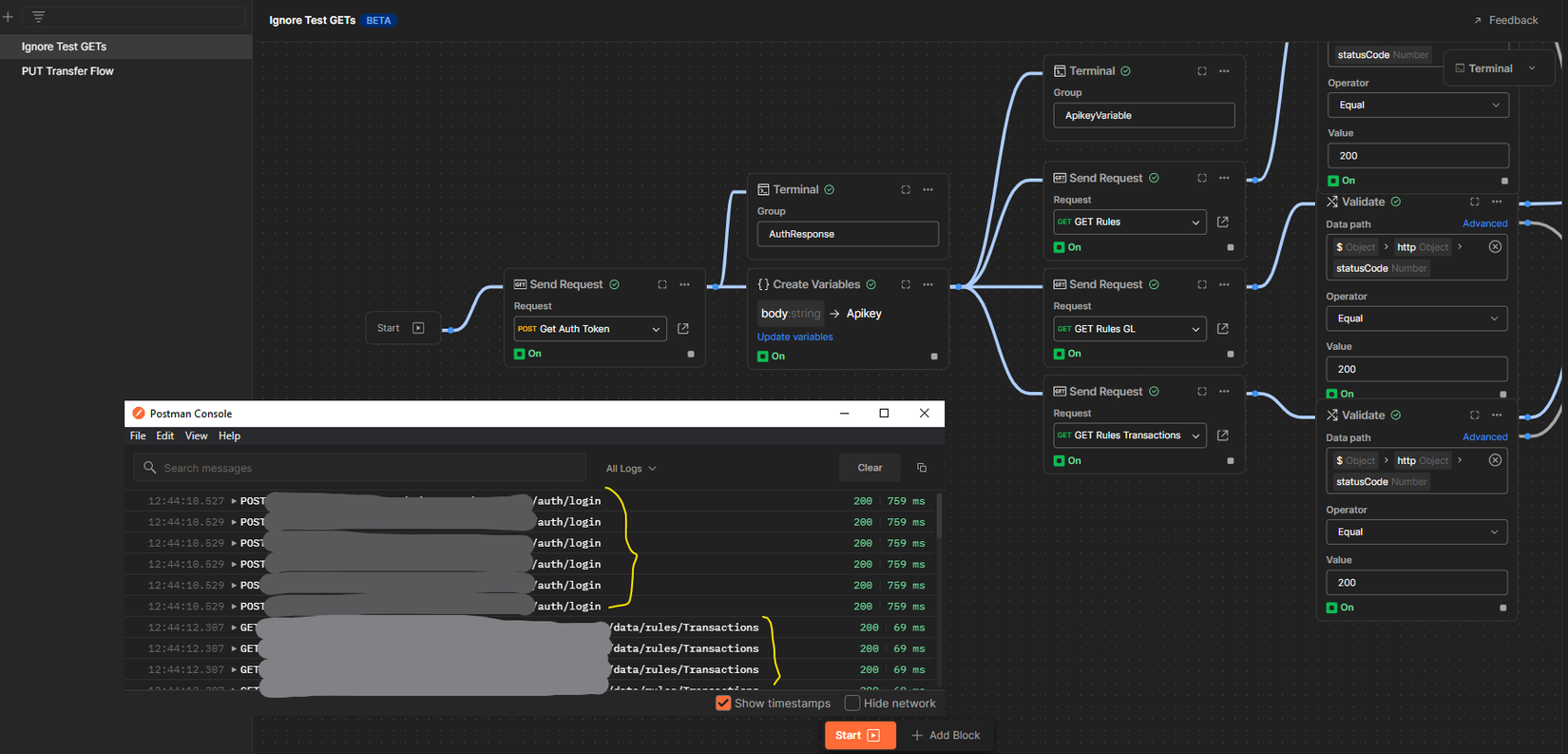Open the Get Auth Token request dropdown

[x=655, y=329]
